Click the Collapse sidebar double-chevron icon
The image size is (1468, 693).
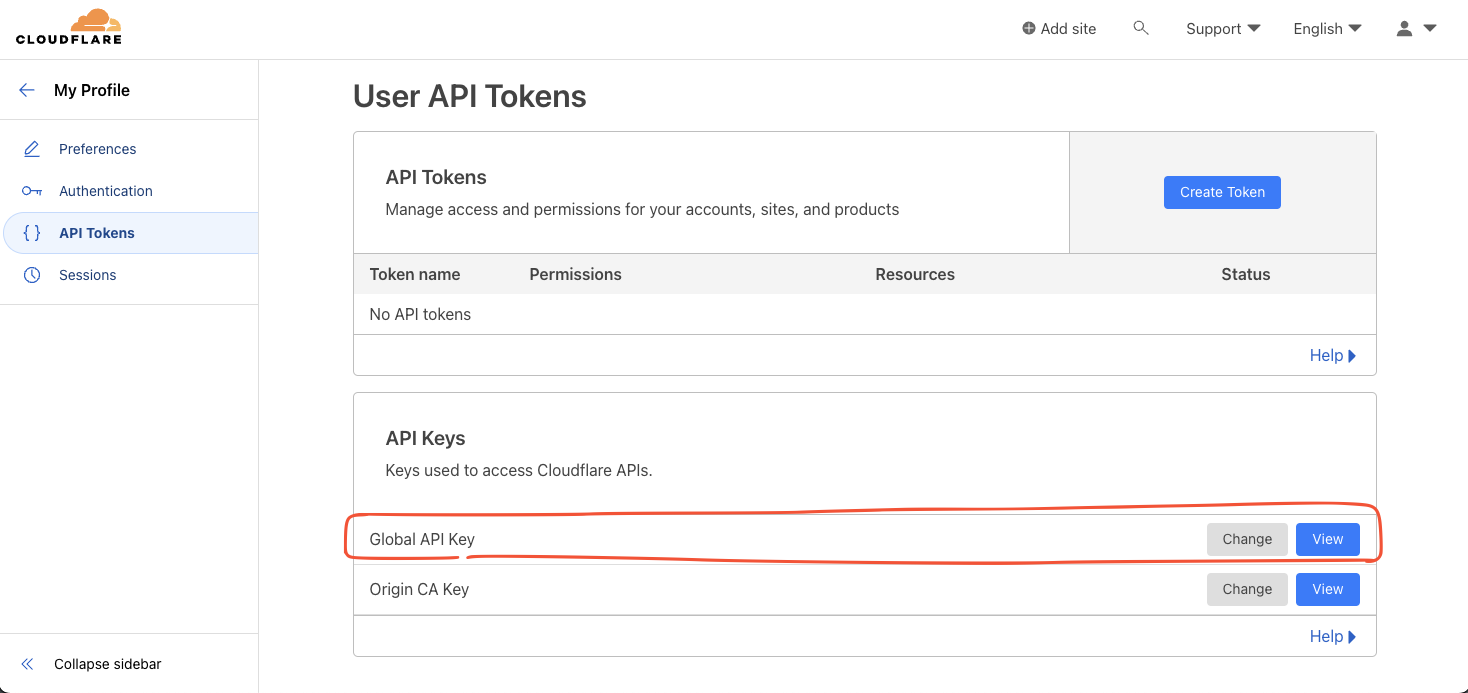coord(28,664)
